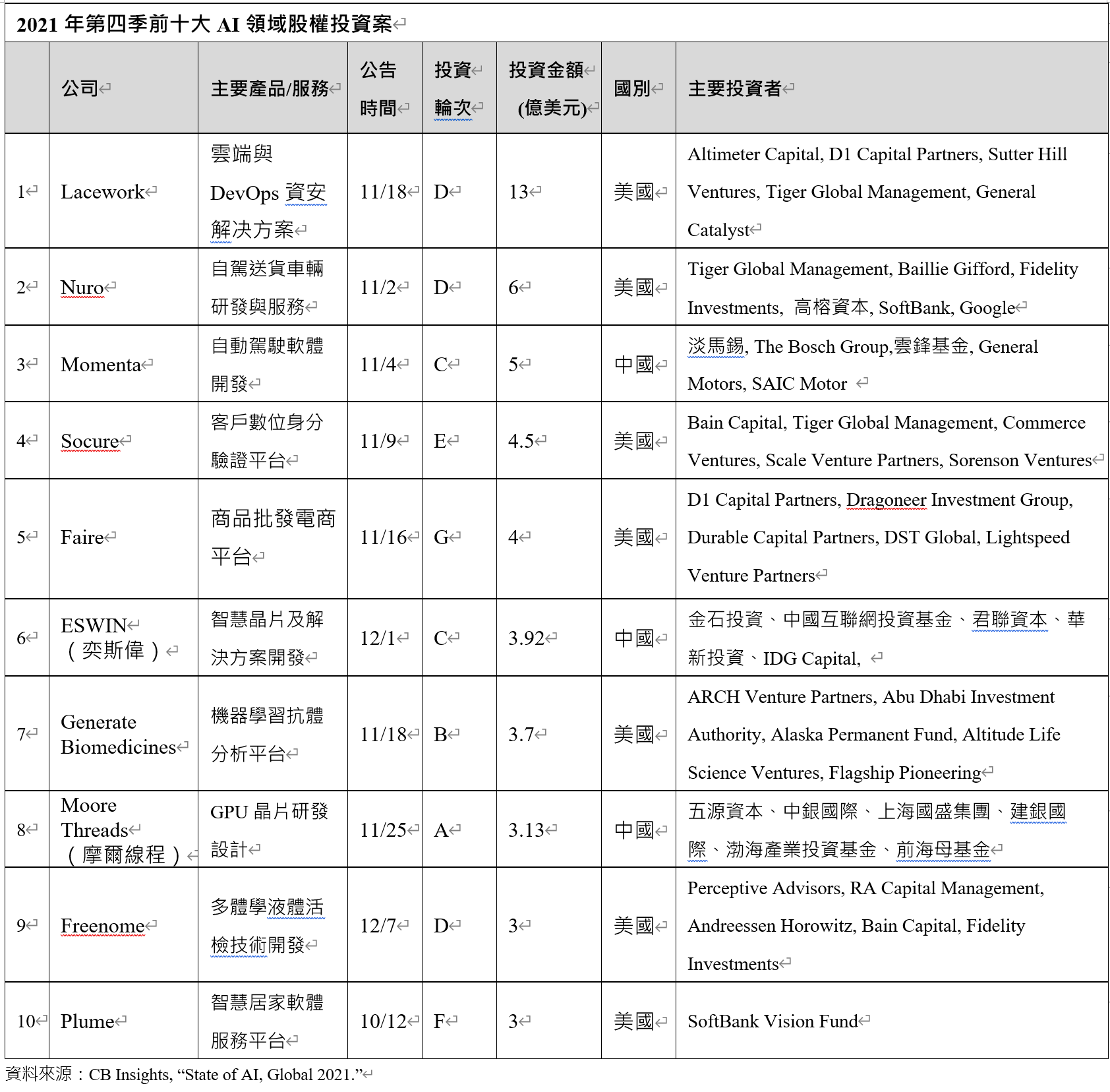Select the company name Socure

pyautogui.click(x=90, y=440)
